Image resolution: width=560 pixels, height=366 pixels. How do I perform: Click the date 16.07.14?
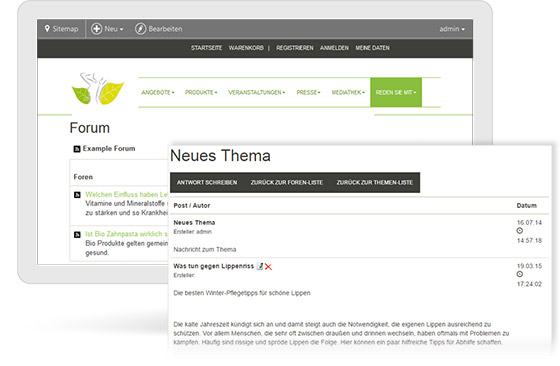pyautogui.click(x=529, y=222)
